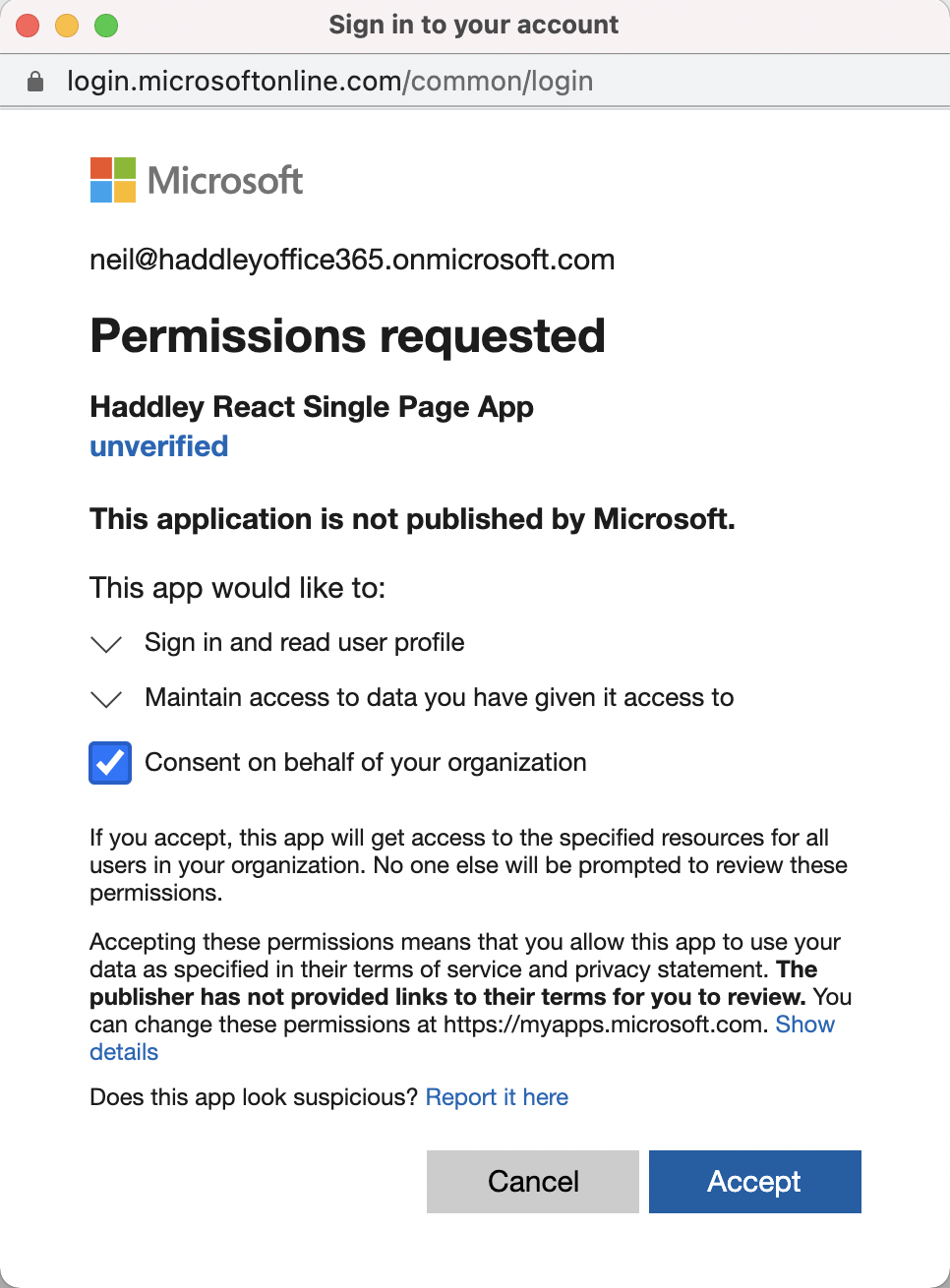Click the neil@haddleyoffice365 account email
950x1288 pixels.
[x=352, y=260]
